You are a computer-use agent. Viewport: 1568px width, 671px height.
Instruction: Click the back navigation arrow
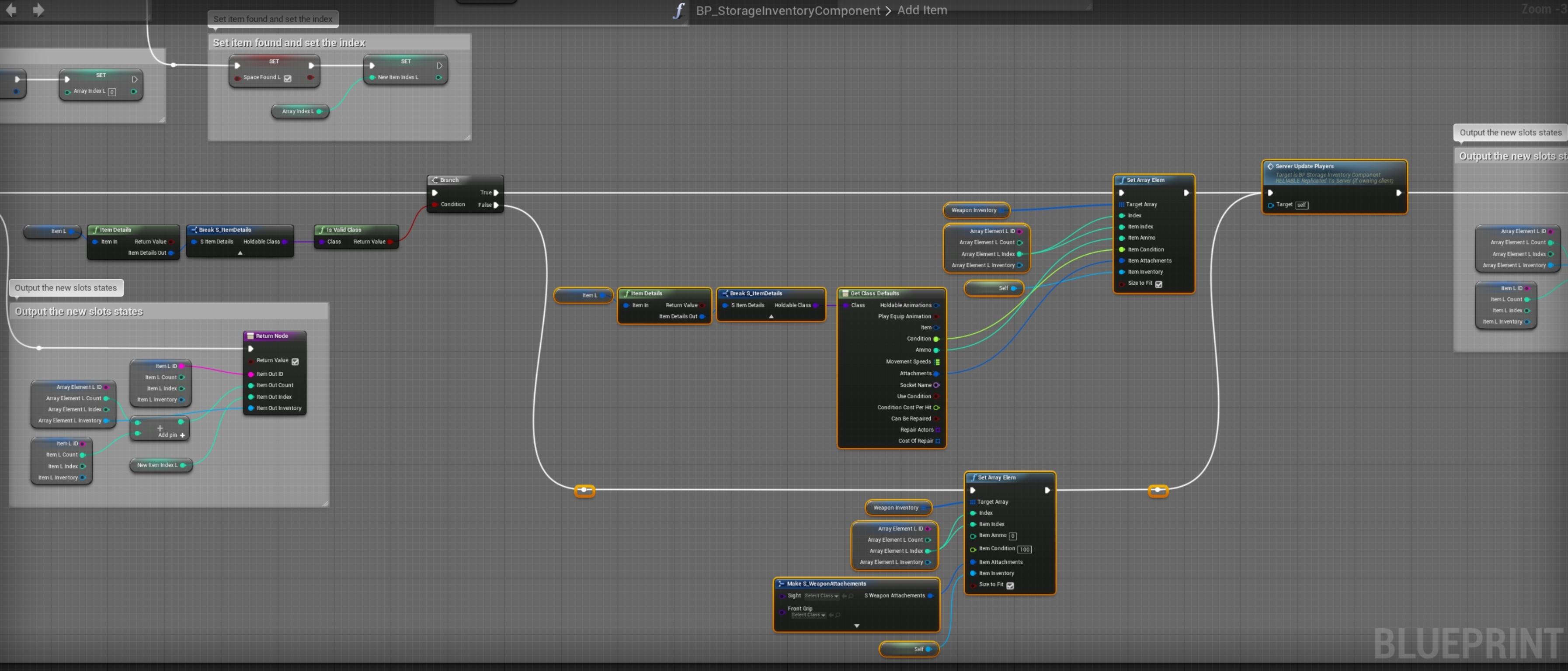coord(11,10)
